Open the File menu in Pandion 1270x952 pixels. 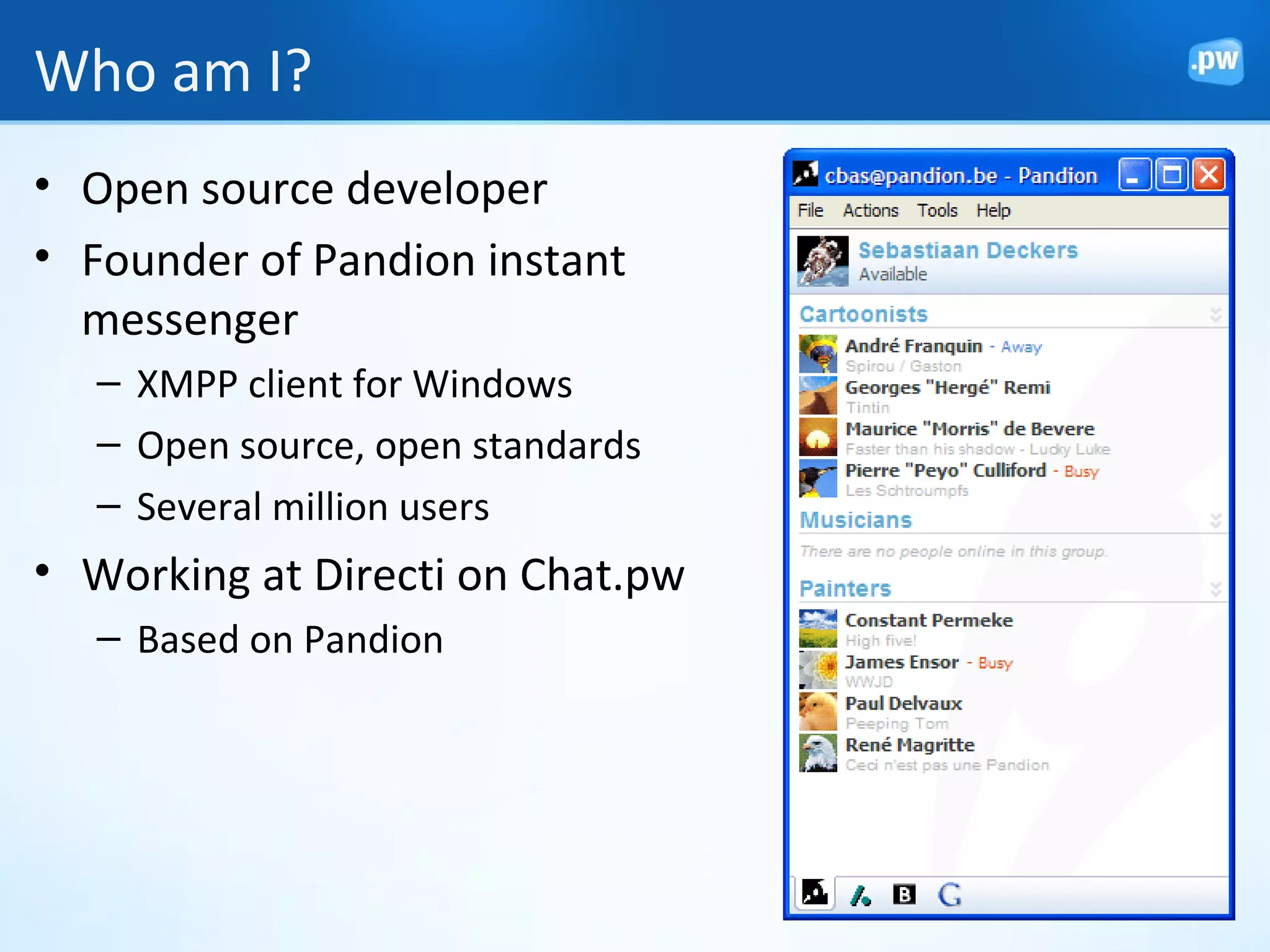(x=810, y=211)
